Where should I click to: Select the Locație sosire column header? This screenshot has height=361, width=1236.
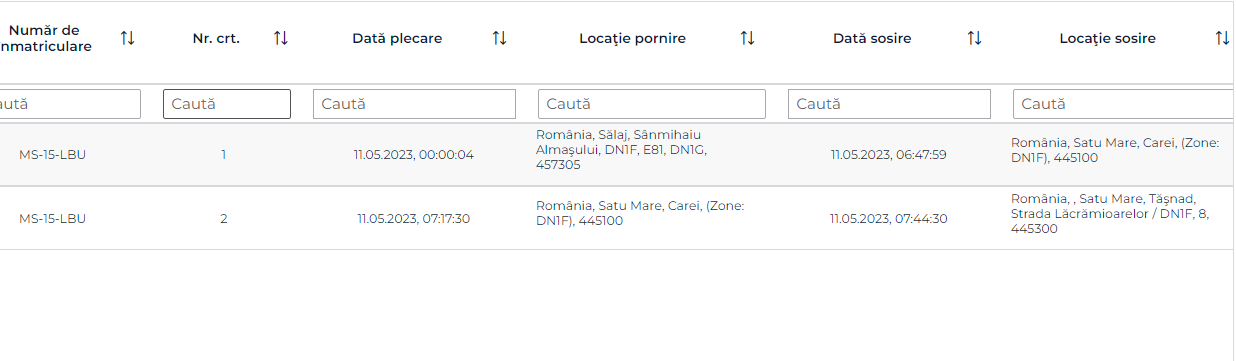click(1107, 38)
